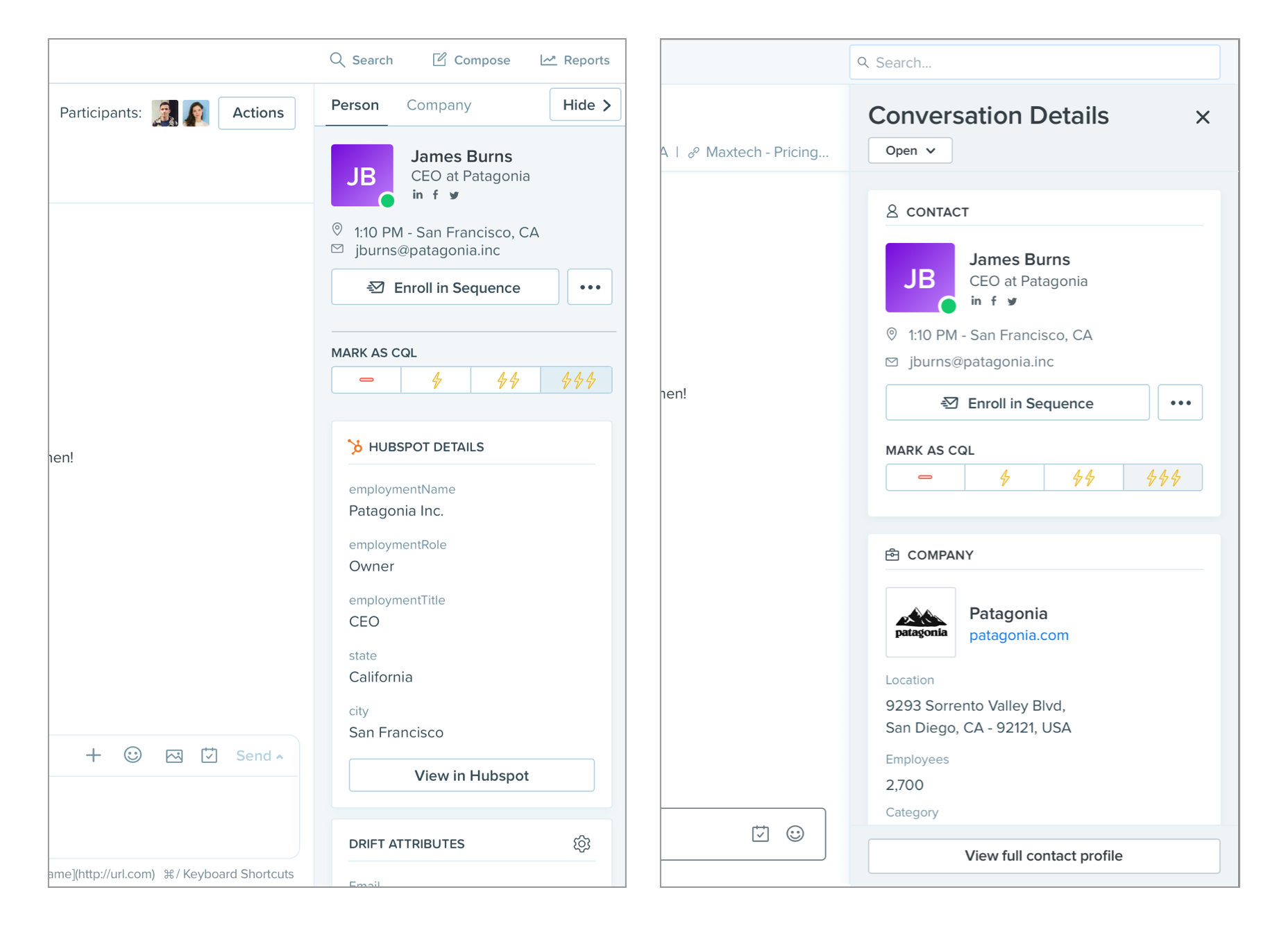Set CQL to three bolts in left Person panel

click(x=577, y=380)
